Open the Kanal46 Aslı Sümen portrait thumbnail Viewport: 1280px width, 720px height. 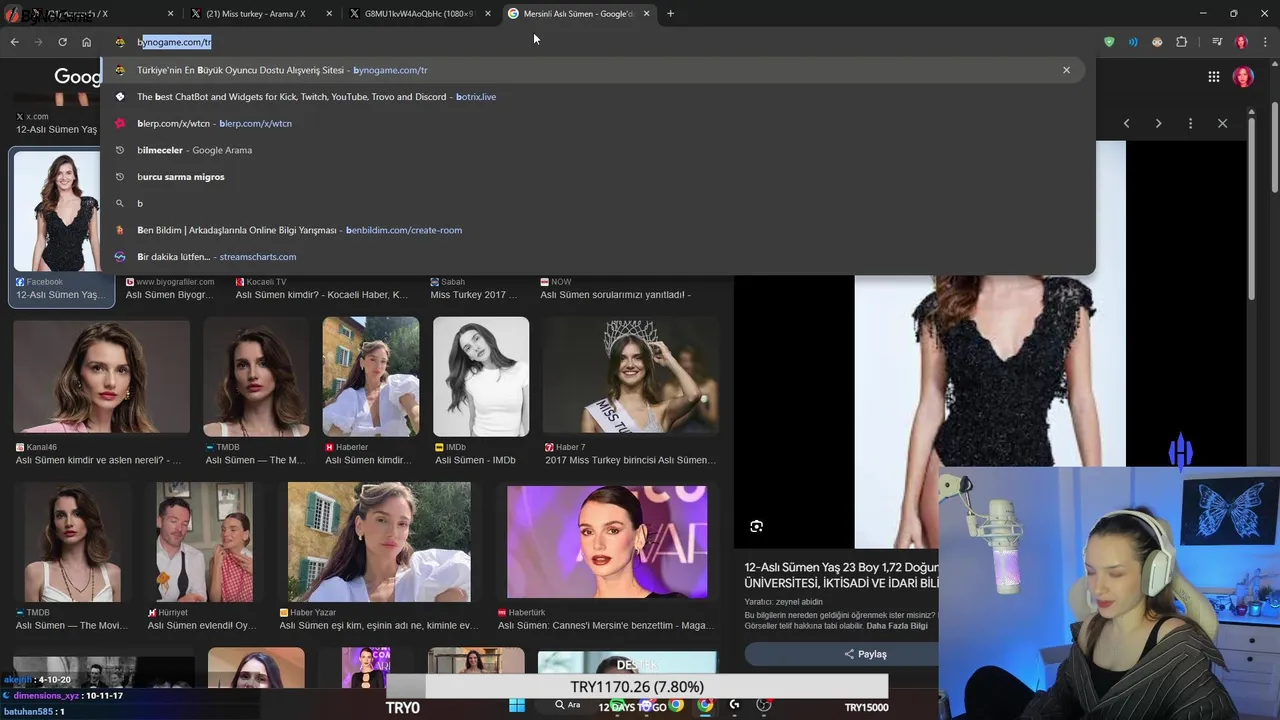coord(101,376)
